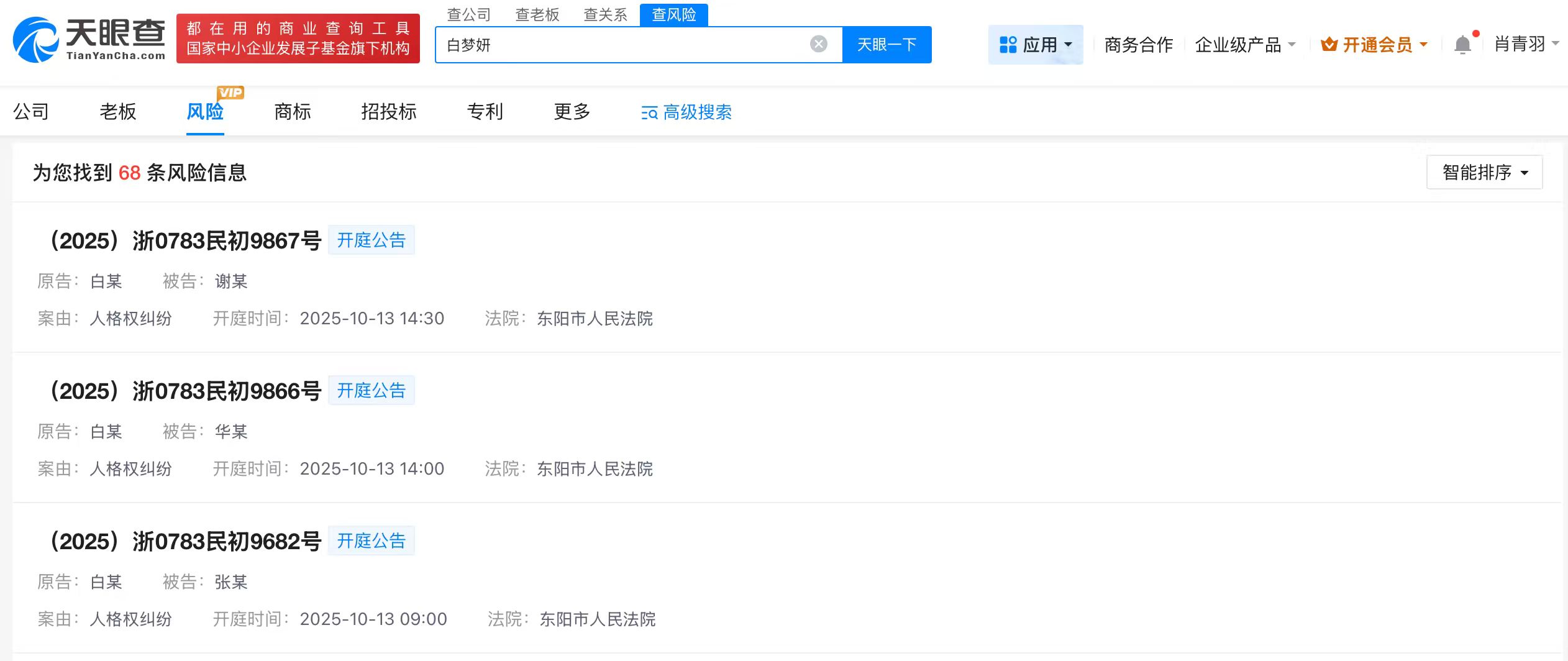Open the 商务合作 link
The image size is (1568, 661).
pos(1138,45)
